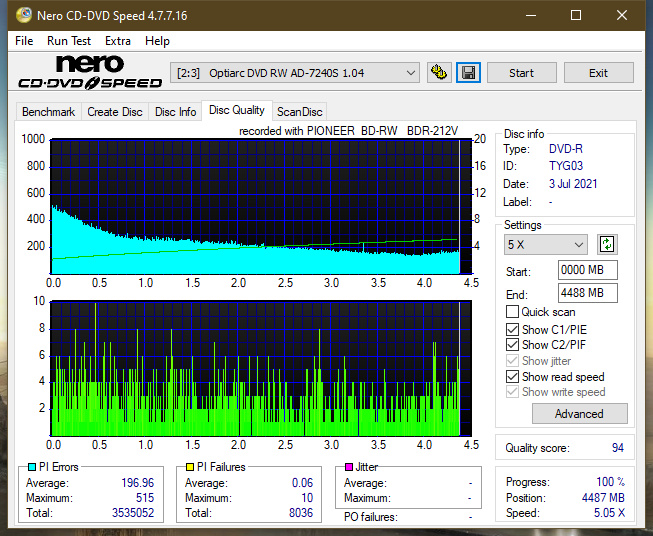Click the disc date 3 Jul 2021
The height and width of the screenshot is (536, 653).
[573, 184]
